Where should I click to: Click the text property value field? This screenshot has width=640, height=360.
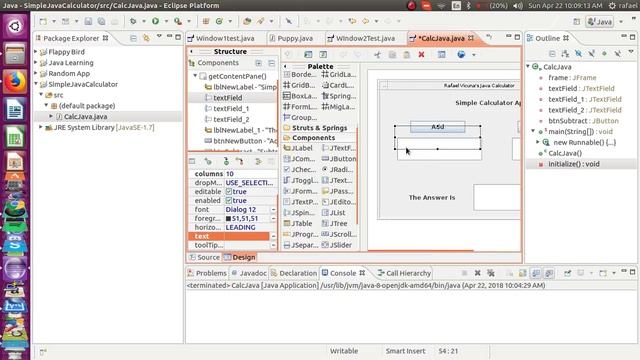click(247, 236)
